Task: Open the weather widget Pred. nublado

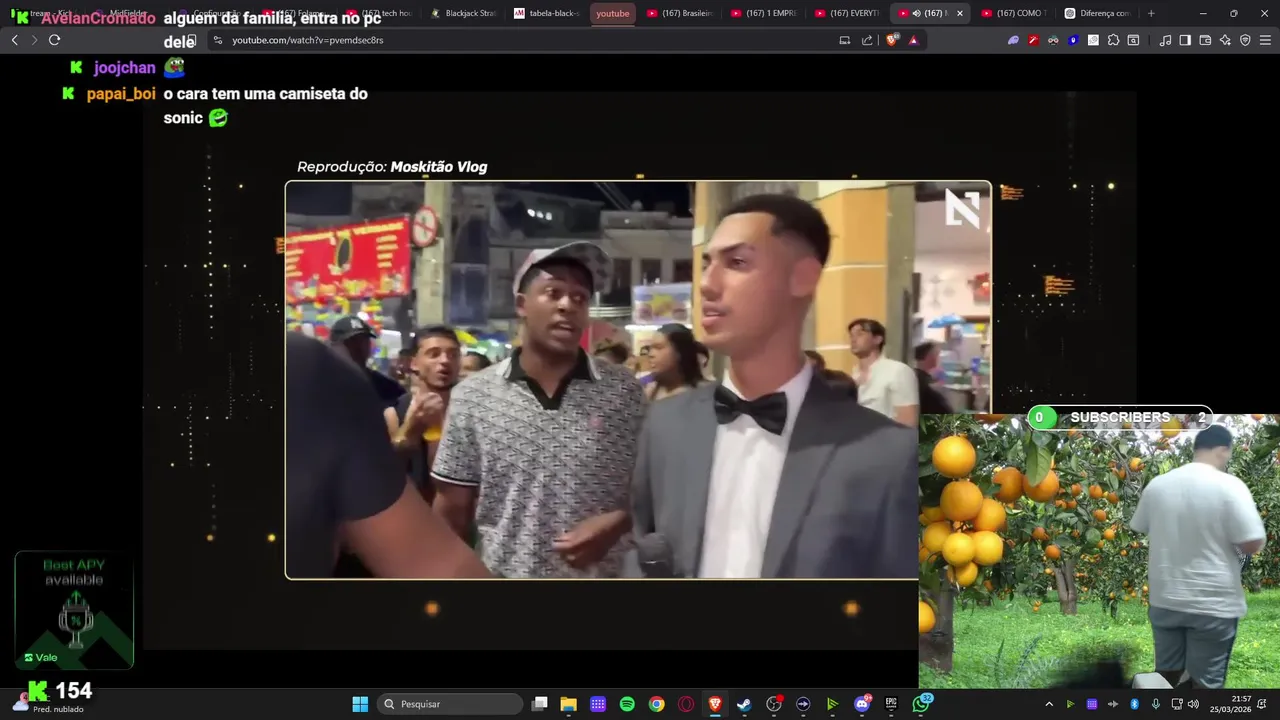Action: [x=50, y=704]
